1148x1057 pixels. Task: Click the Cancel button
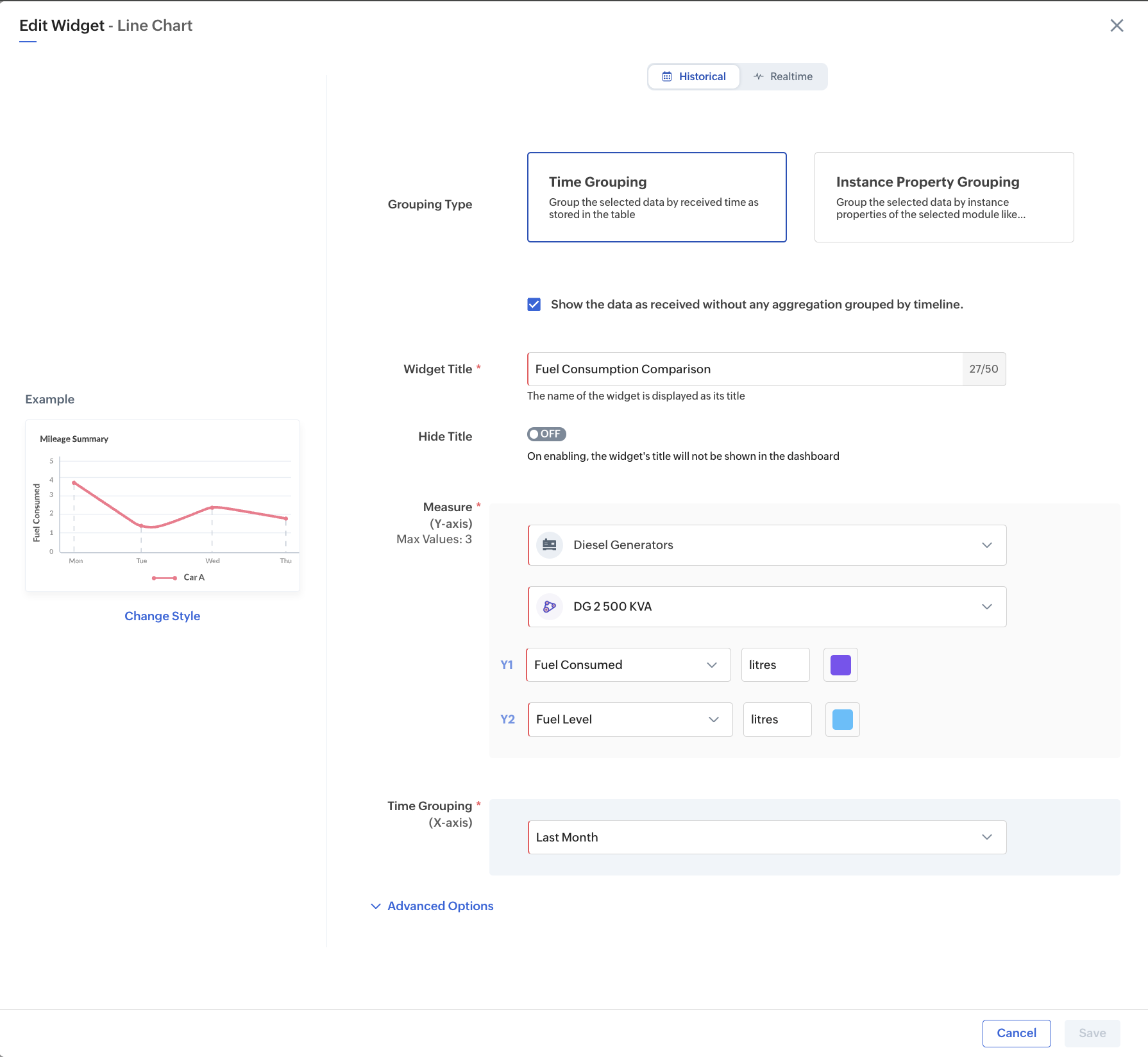[x=1016, y=1033]
